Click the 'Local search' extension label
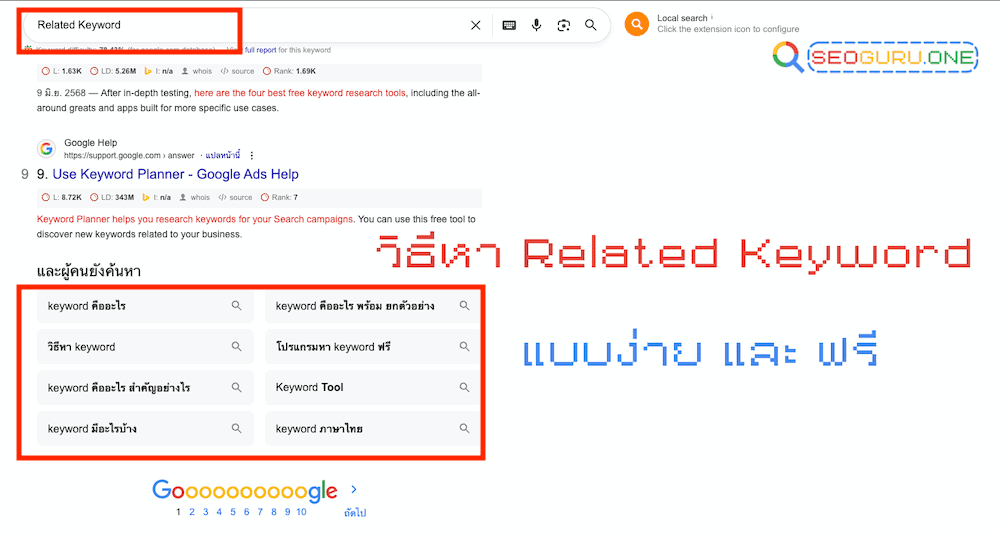Viewport: 1000px width, 535px height. (682, 18)
